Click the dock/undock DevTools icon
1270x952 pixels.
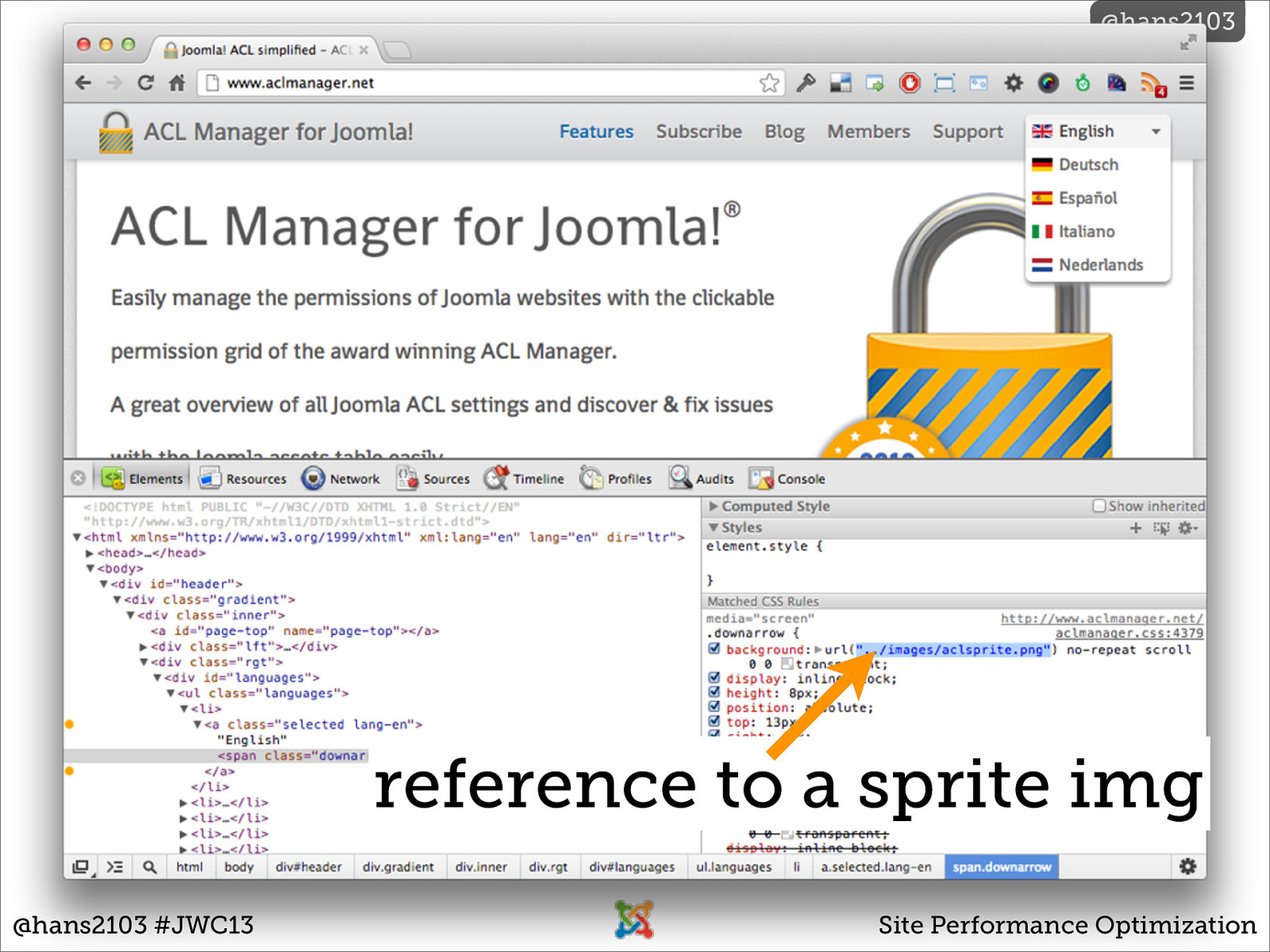click(80, 867)
